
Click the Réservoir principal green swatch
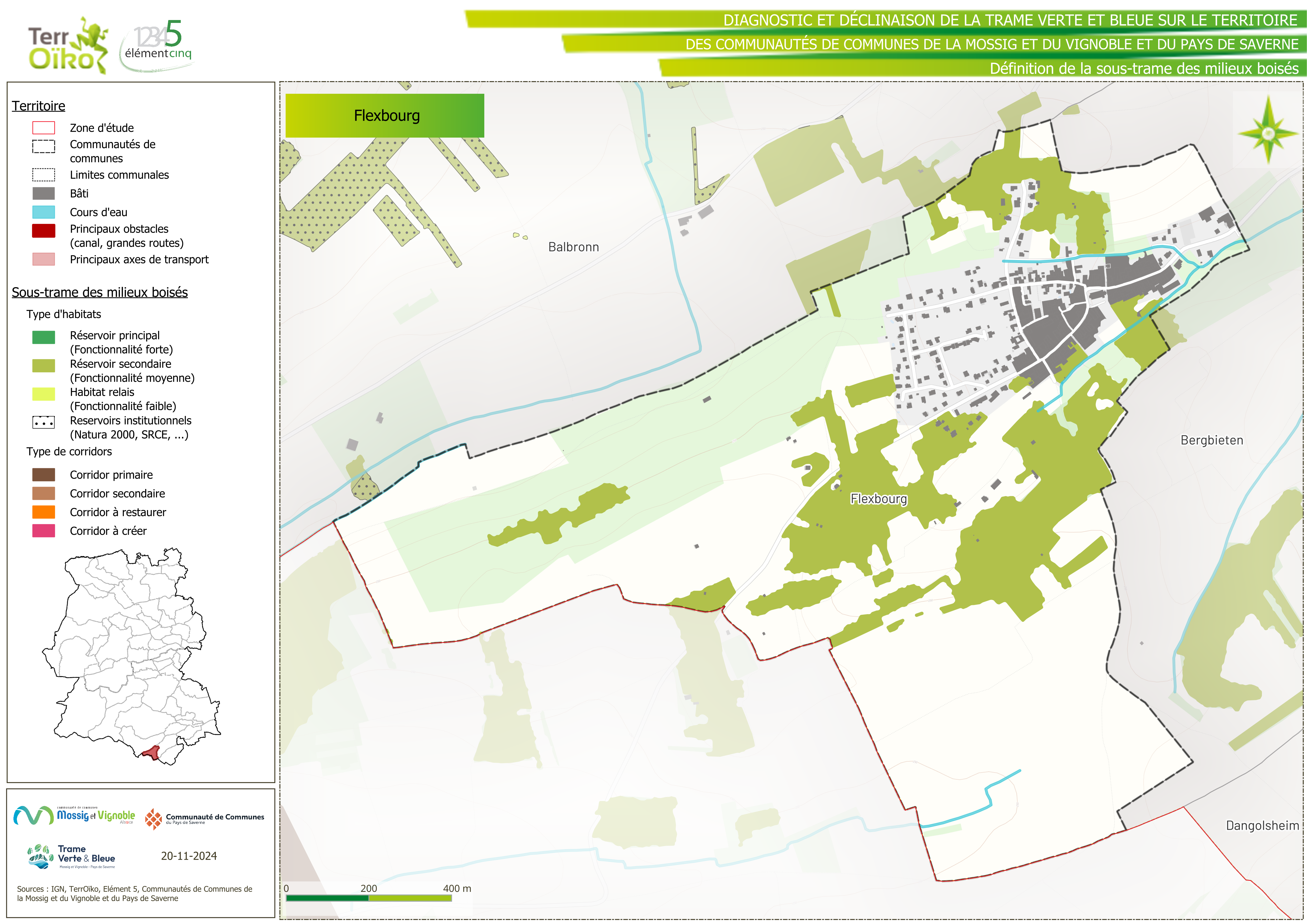[44, 337]
